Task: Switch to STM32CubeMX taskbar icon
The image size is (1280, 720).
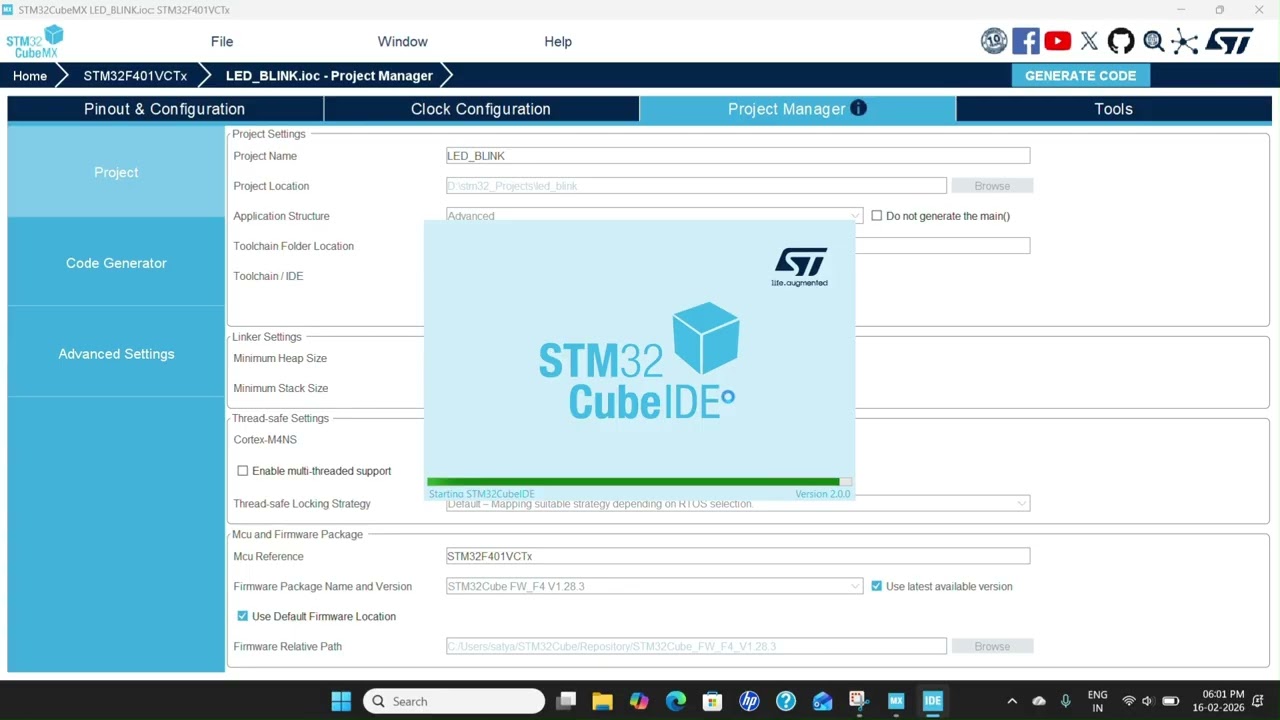Action: (x=896, y=701)
